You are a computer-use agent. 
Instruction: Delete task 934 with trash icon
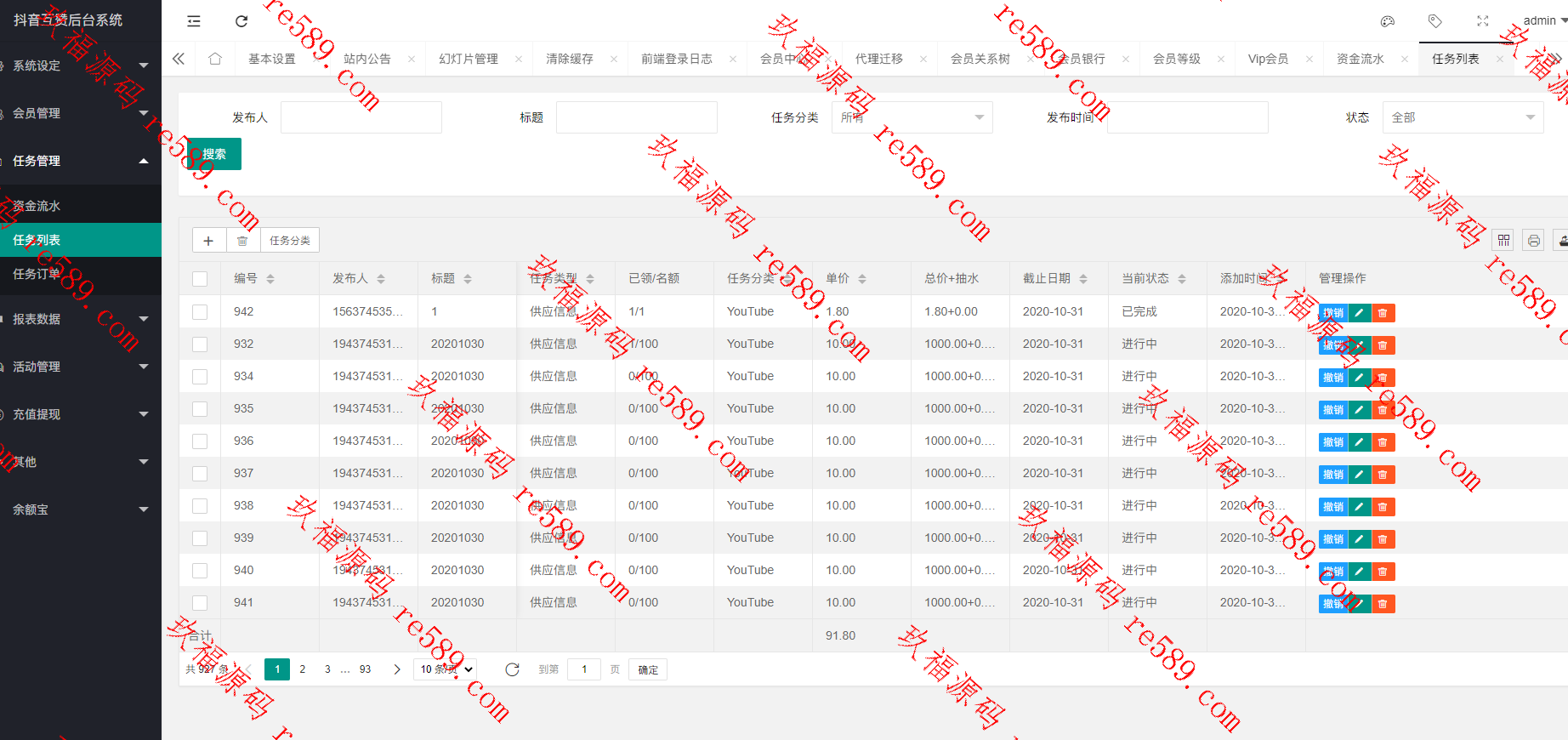click(x=1383, y=378)
